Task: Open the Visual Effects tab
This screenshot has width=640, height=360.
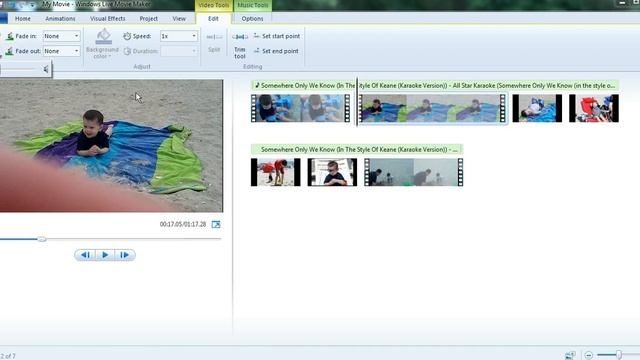Action: pyautogui.click(x=107, y=19)
